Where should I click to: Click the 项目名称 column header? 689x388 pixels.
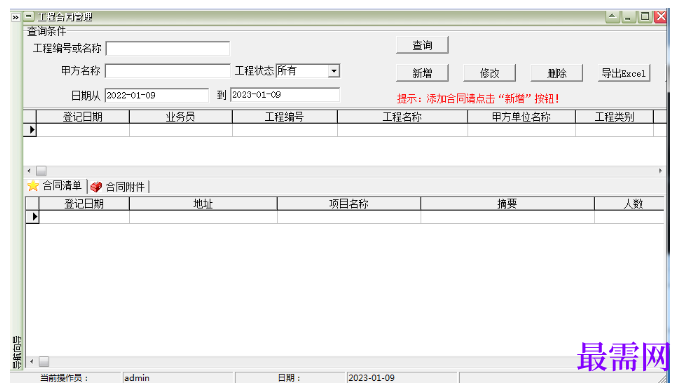click(349, 204)
